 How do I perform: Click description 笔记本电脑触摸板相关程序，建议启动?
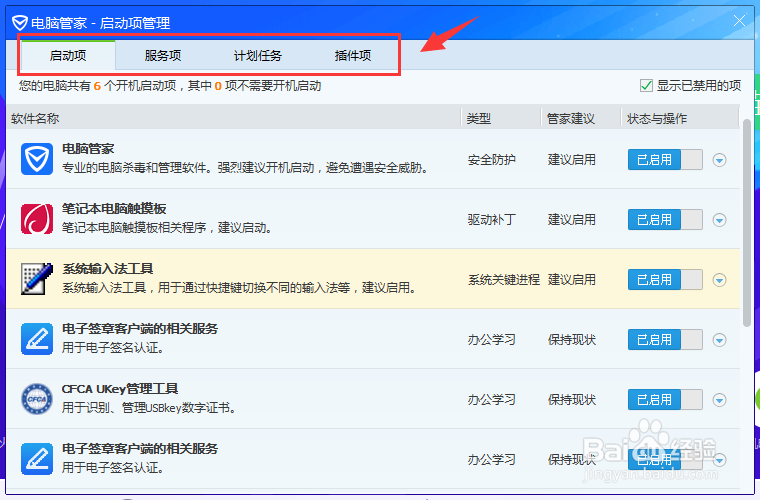coord(166,228)
